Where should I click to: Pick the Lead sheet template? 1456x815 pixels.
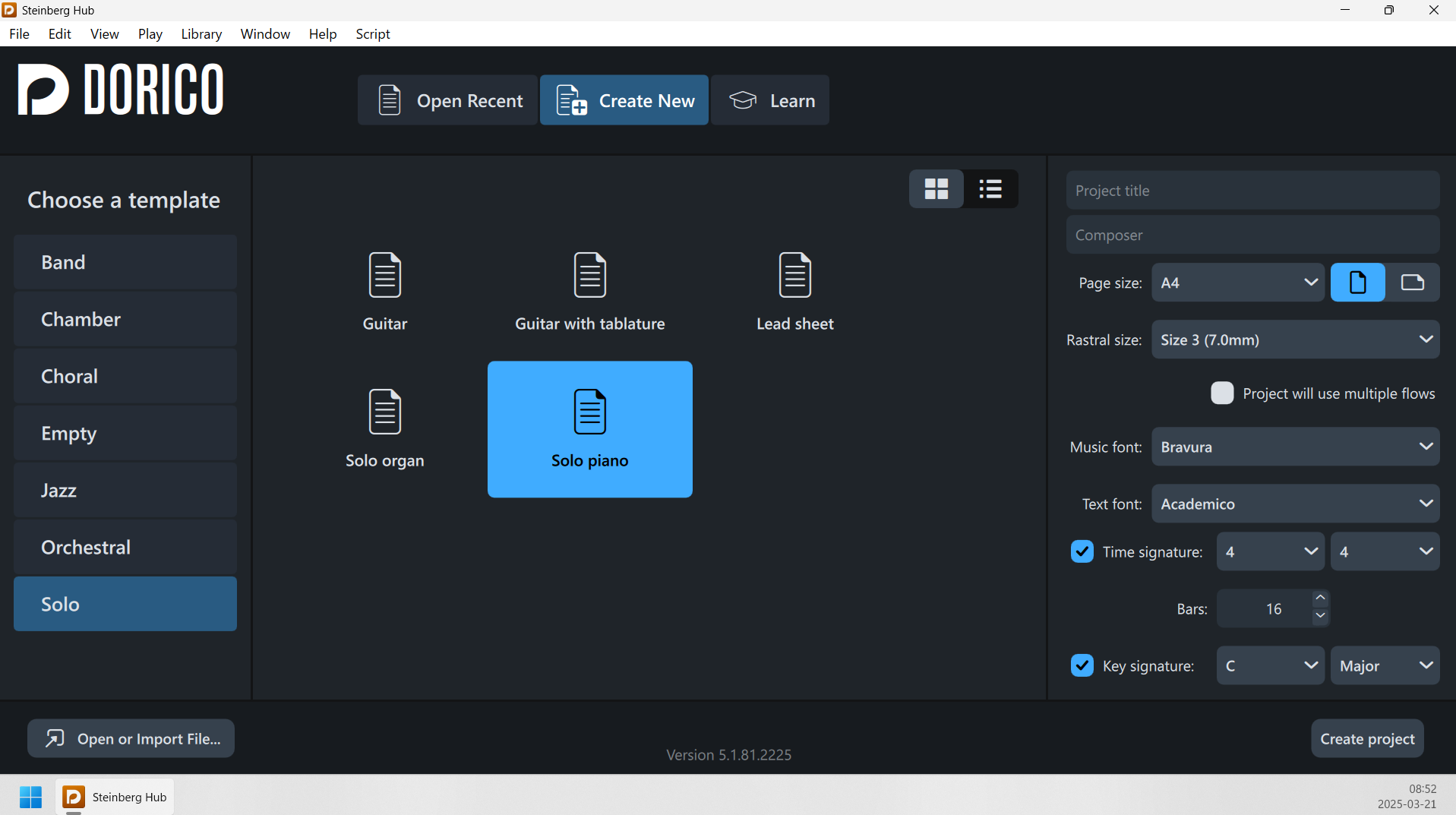coord(795,292)
